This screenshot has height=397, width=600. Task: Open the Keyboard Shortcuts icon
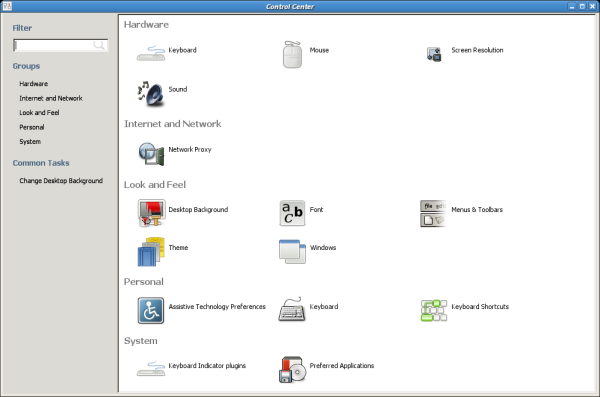434,310
